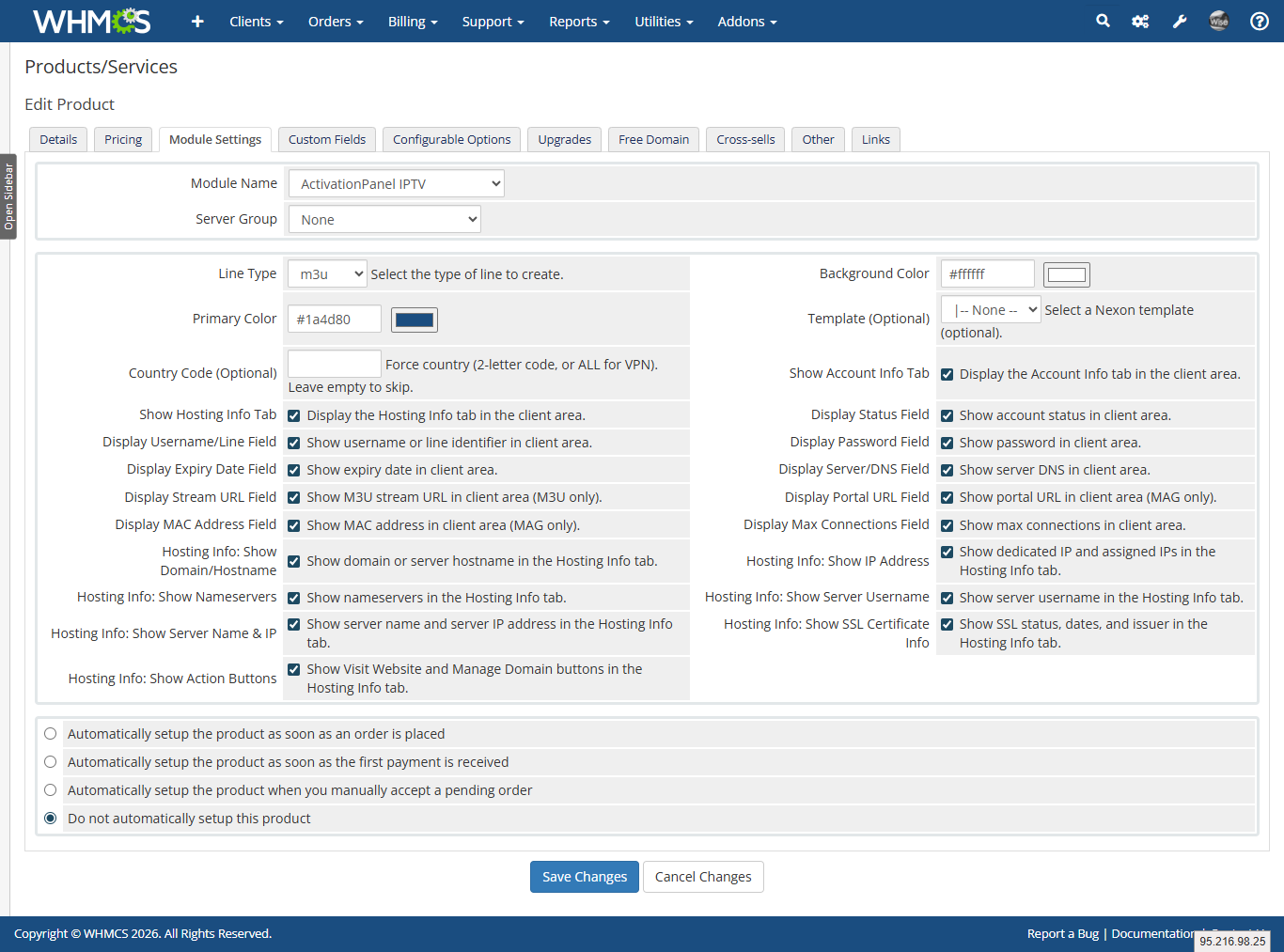
Task: Click the Primary Color blue swatch
Action: point(415,320)
